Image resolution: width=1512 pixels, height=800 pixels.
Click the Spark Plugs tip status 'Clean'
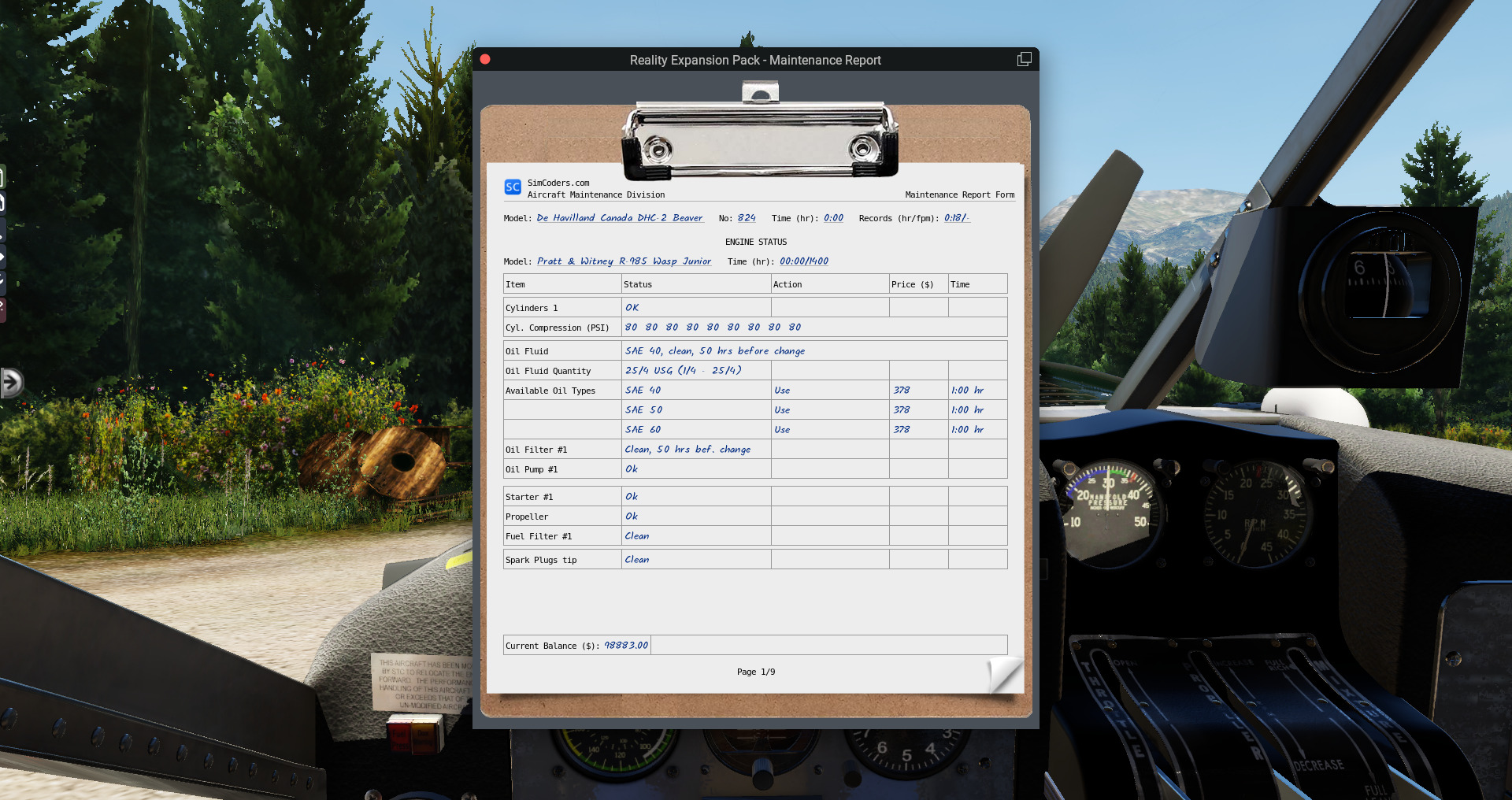pos(637,560)
